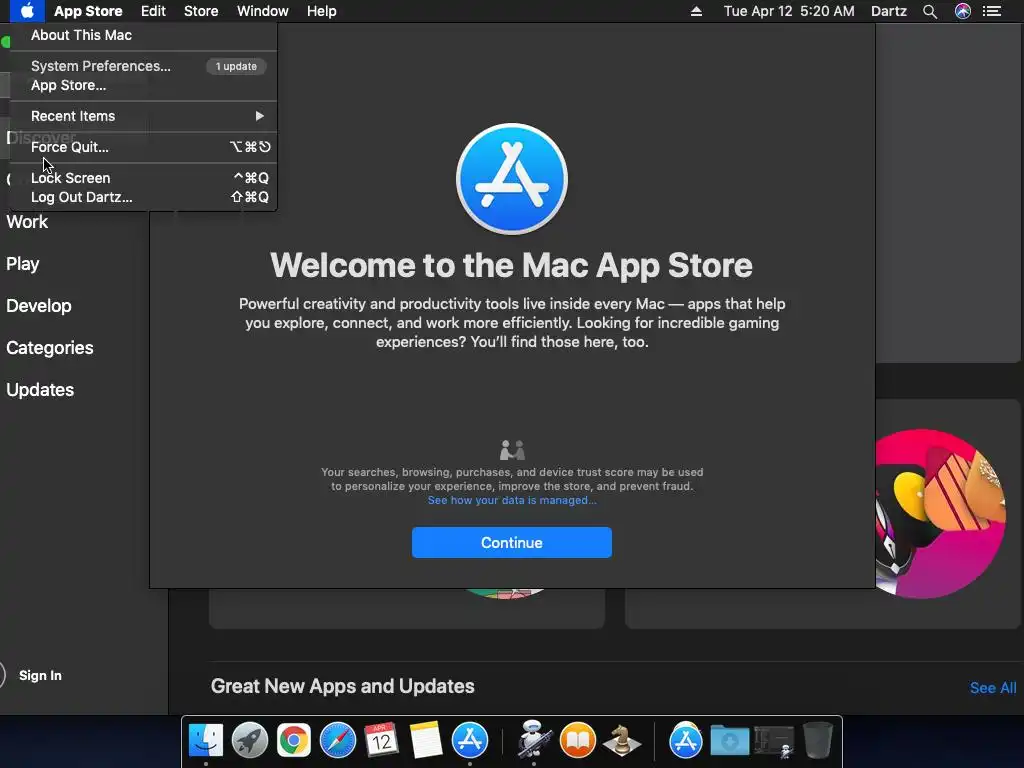Open the Apple menu icon
This screenshot has width=1024, height=768.
point(27,11)
